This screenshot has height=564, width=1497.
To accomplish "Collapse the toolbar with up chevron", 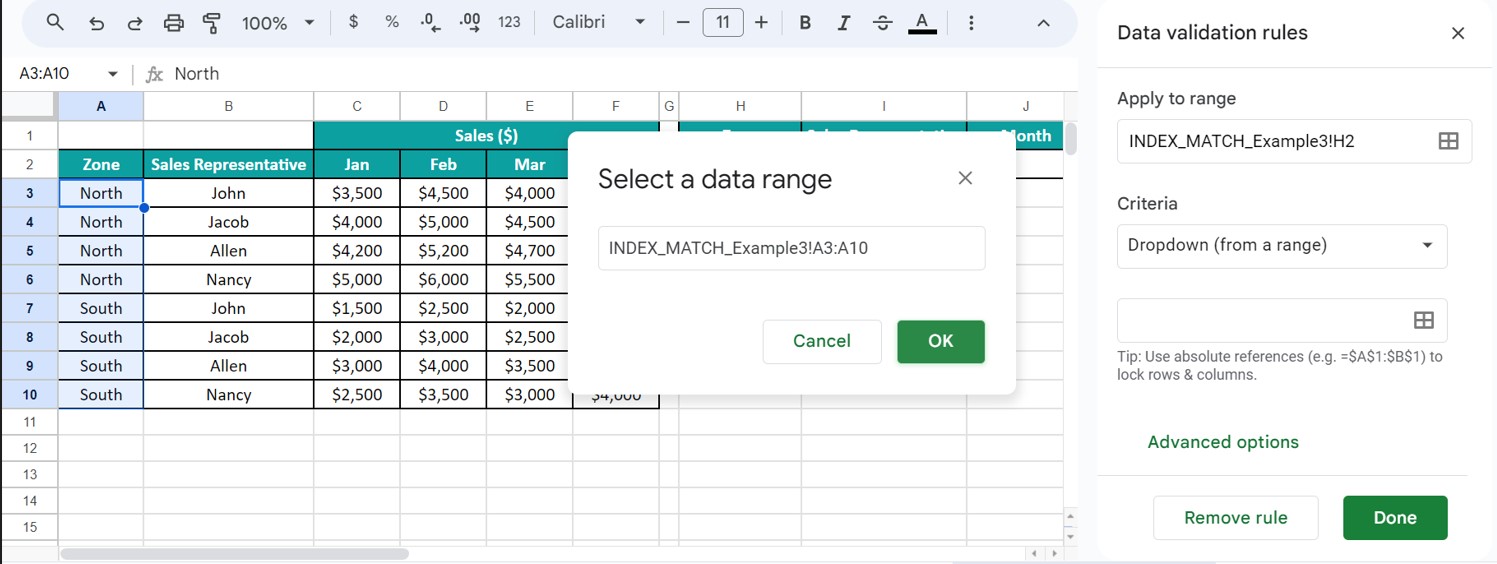I will [x=1043, y=22].
